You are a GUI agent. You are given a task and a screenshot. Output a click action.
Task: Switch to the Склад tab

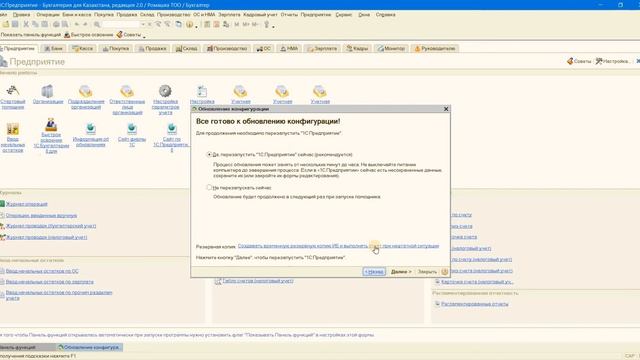tap(187, 49)
